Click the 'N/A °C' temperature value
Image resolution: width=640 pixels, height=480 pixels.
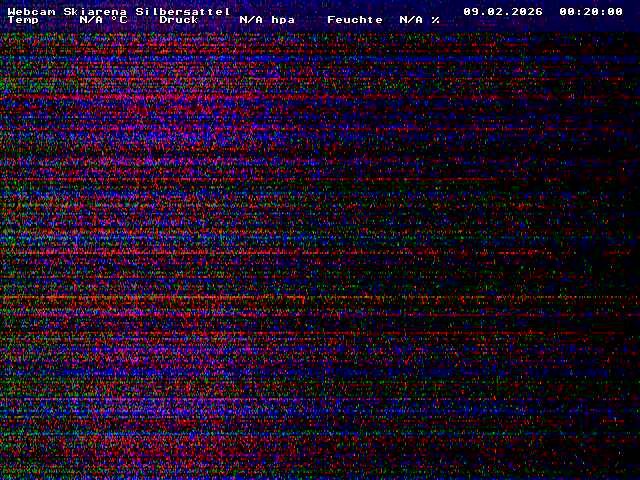(103, 20)
